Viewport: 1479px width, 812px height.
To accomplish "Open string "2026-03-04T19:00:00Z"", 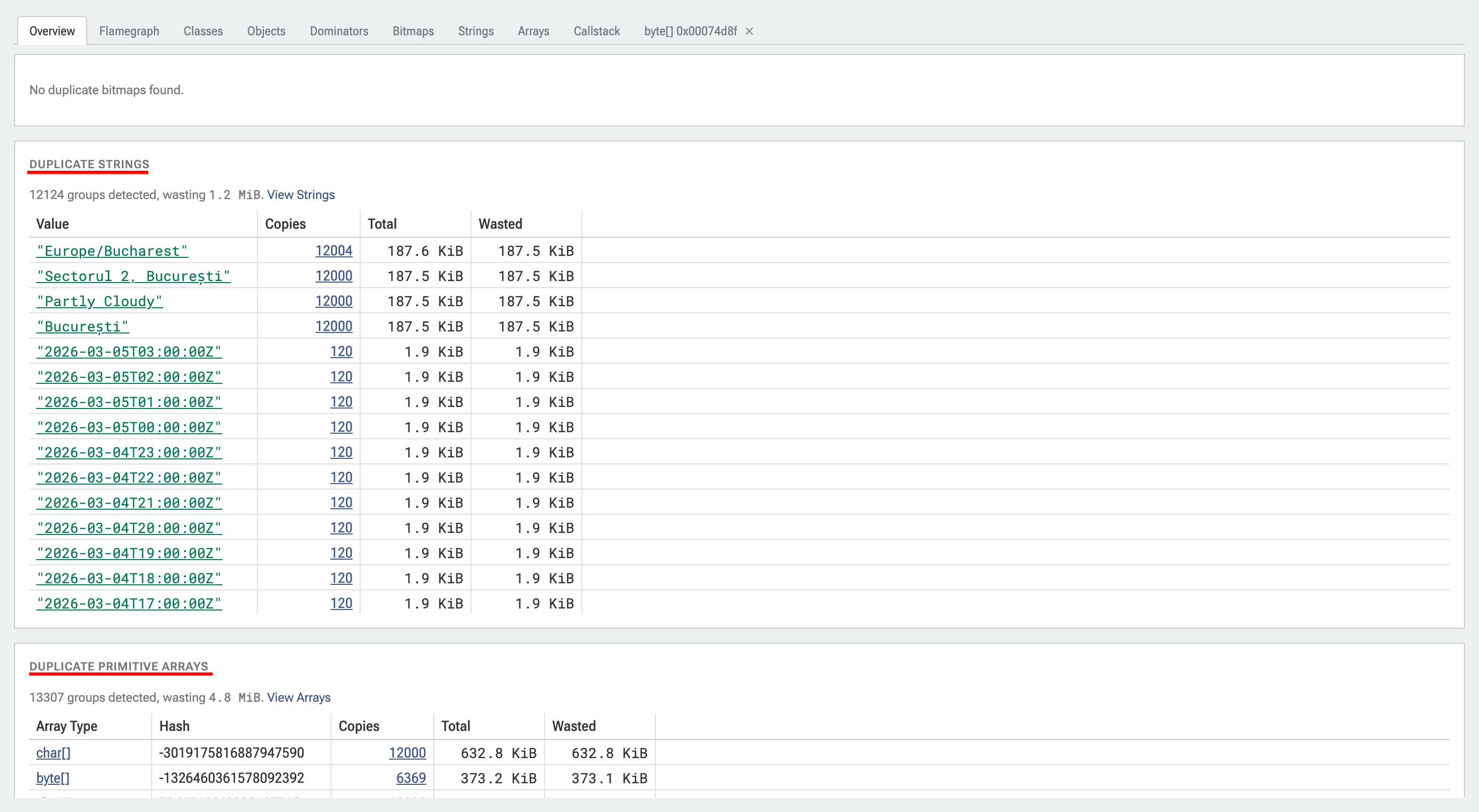I will tap(129, 554).
